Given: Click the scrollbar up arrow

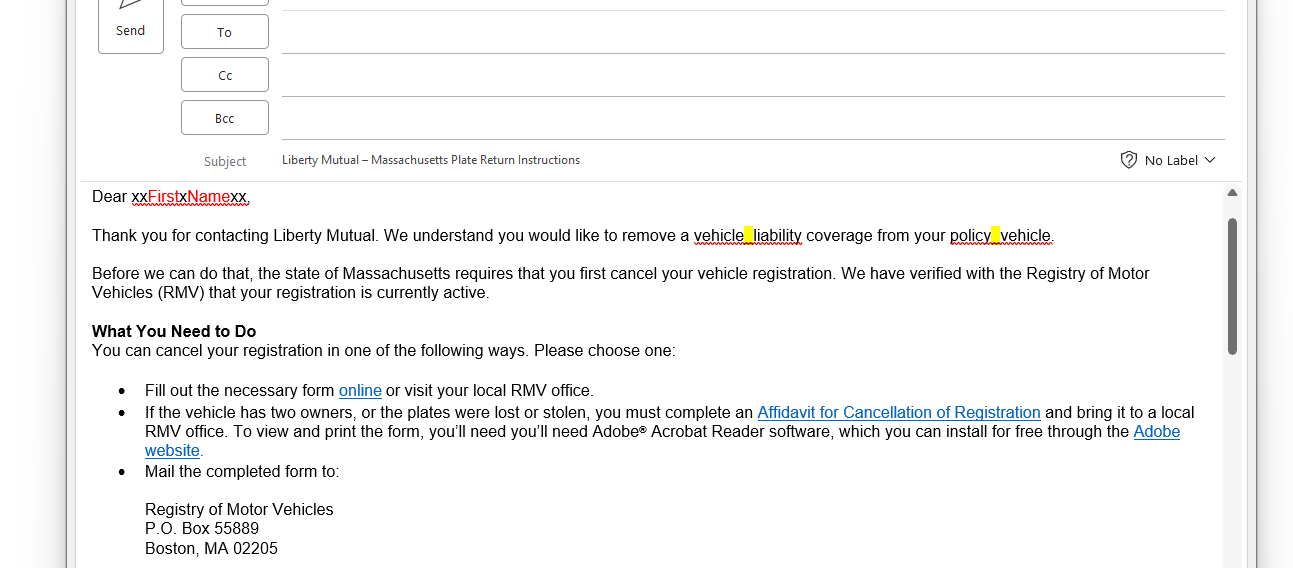Looking at the screenshot, I should coord(1232,193).
